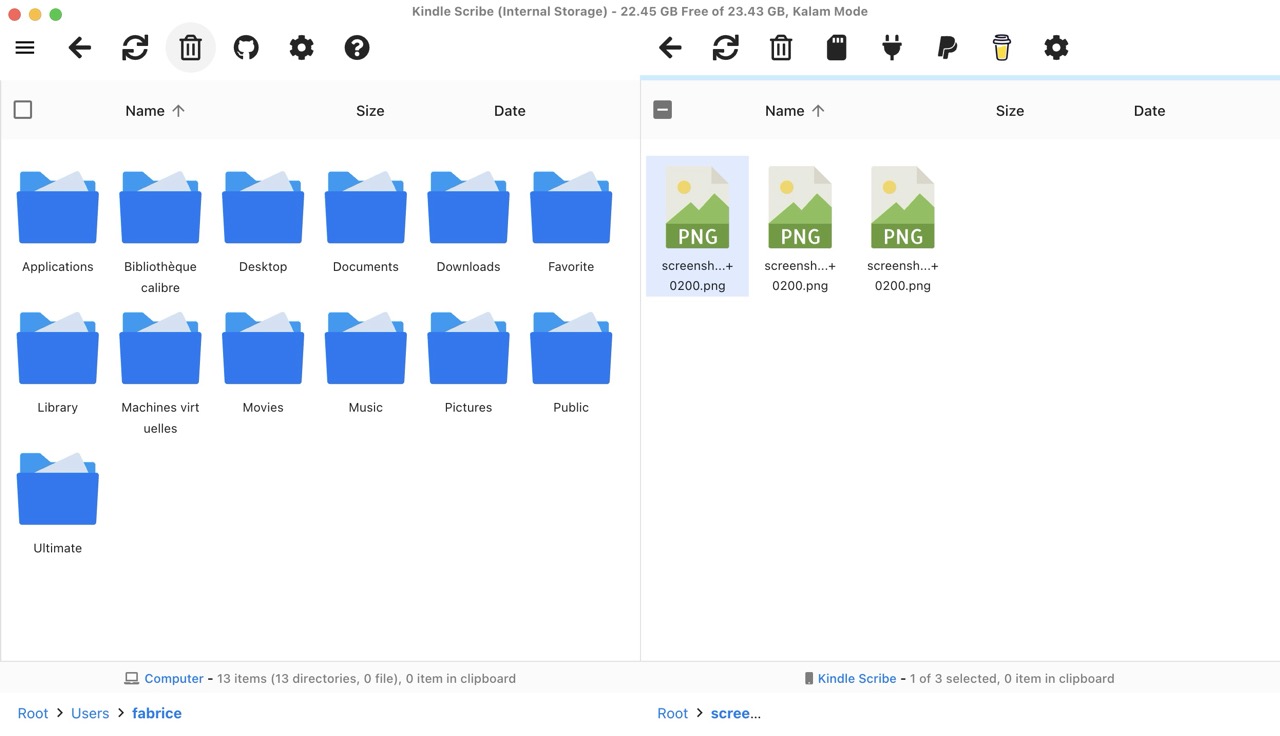Sort left pane by Date column
1280x736 pixels.
(x=510, y=111)
